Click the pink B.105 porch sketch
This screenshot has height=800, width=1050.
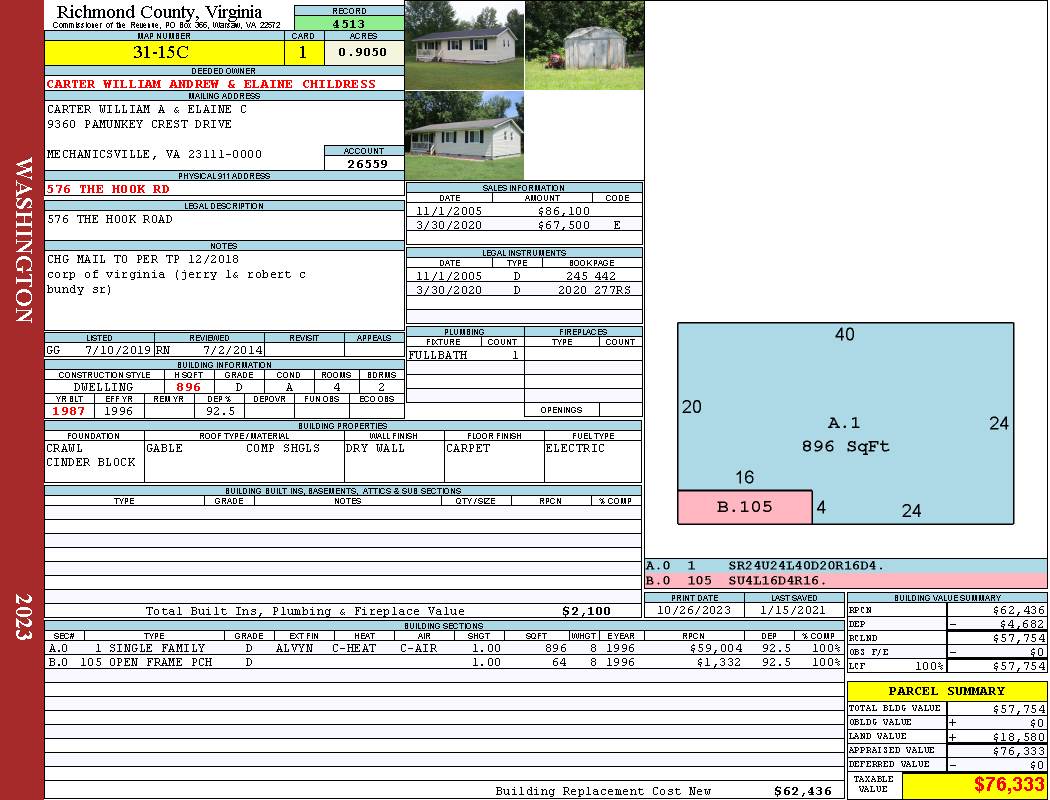click(744, 507)
